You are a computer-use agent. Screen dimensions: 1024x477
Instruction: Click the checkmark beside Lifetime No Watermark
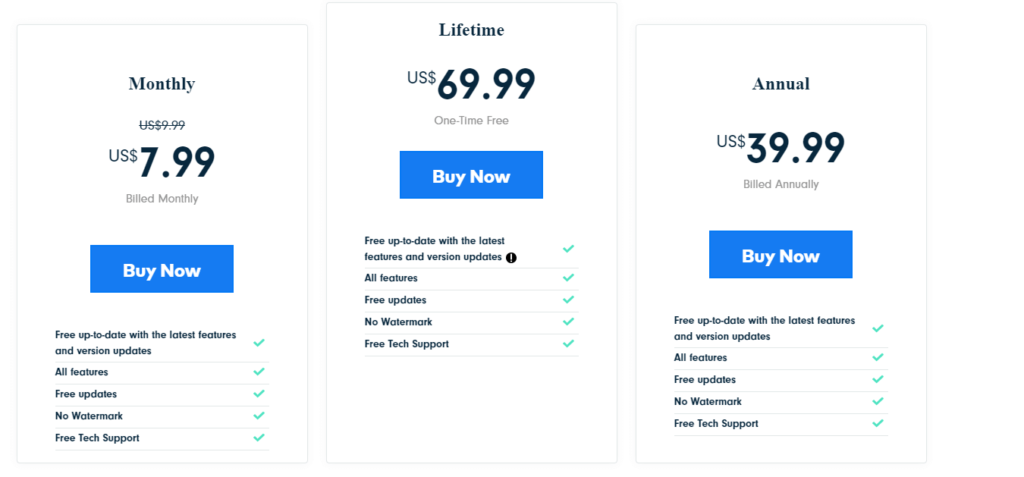pyautogui.click(x=569, y=321)
